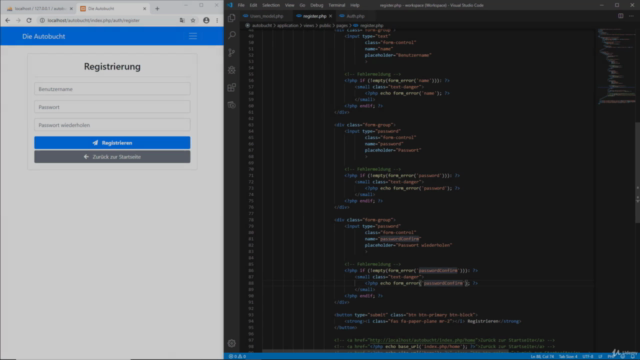Open the Extensions view

(x=232, y=87)
